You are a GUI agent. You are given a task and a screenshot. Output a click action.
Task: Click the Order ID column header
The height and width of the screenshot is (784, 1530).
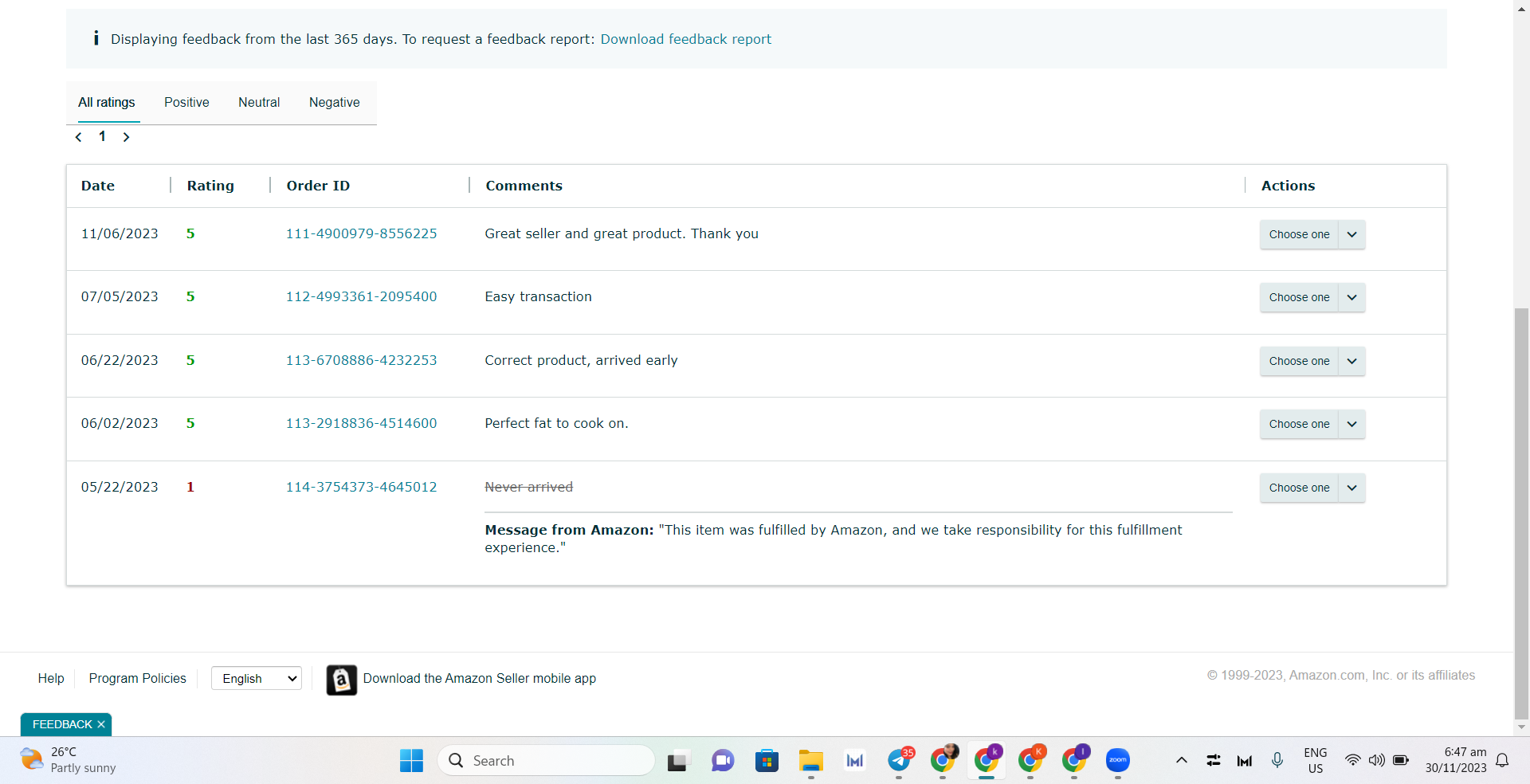[318, 186]
